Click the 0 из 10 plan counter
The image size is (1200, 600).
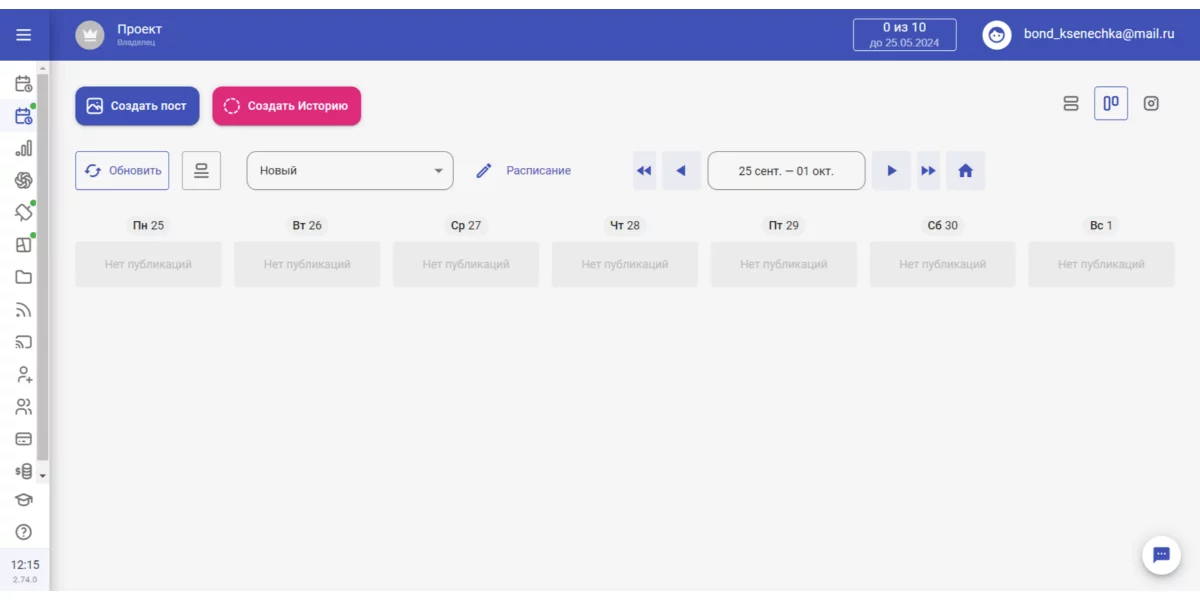pyautogui.click(x=904, y=35)
